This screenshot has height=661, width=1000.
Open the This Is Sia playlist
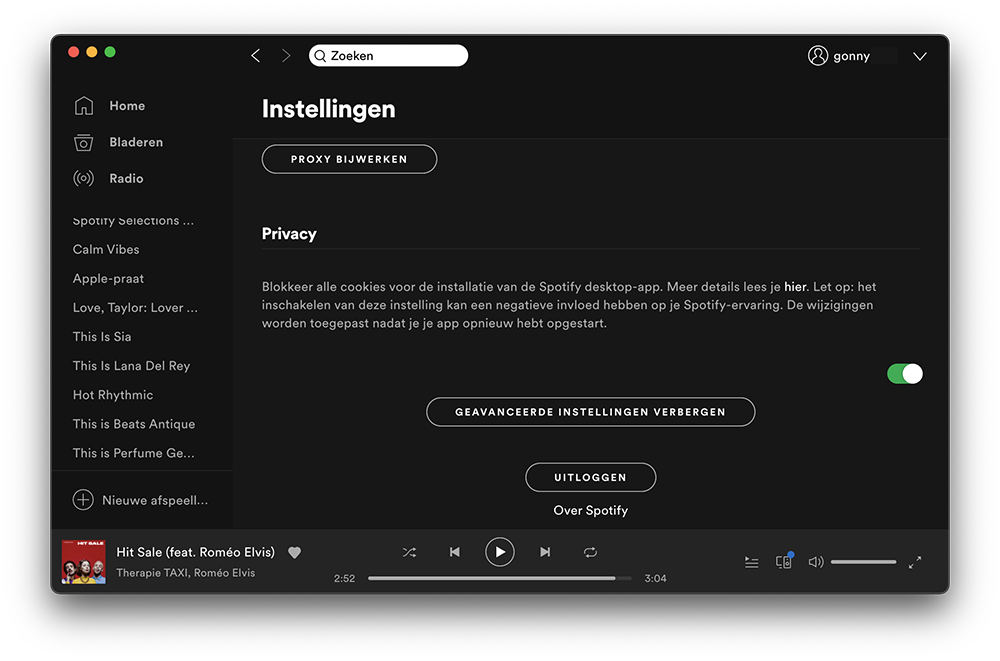(x=102, y=337)
